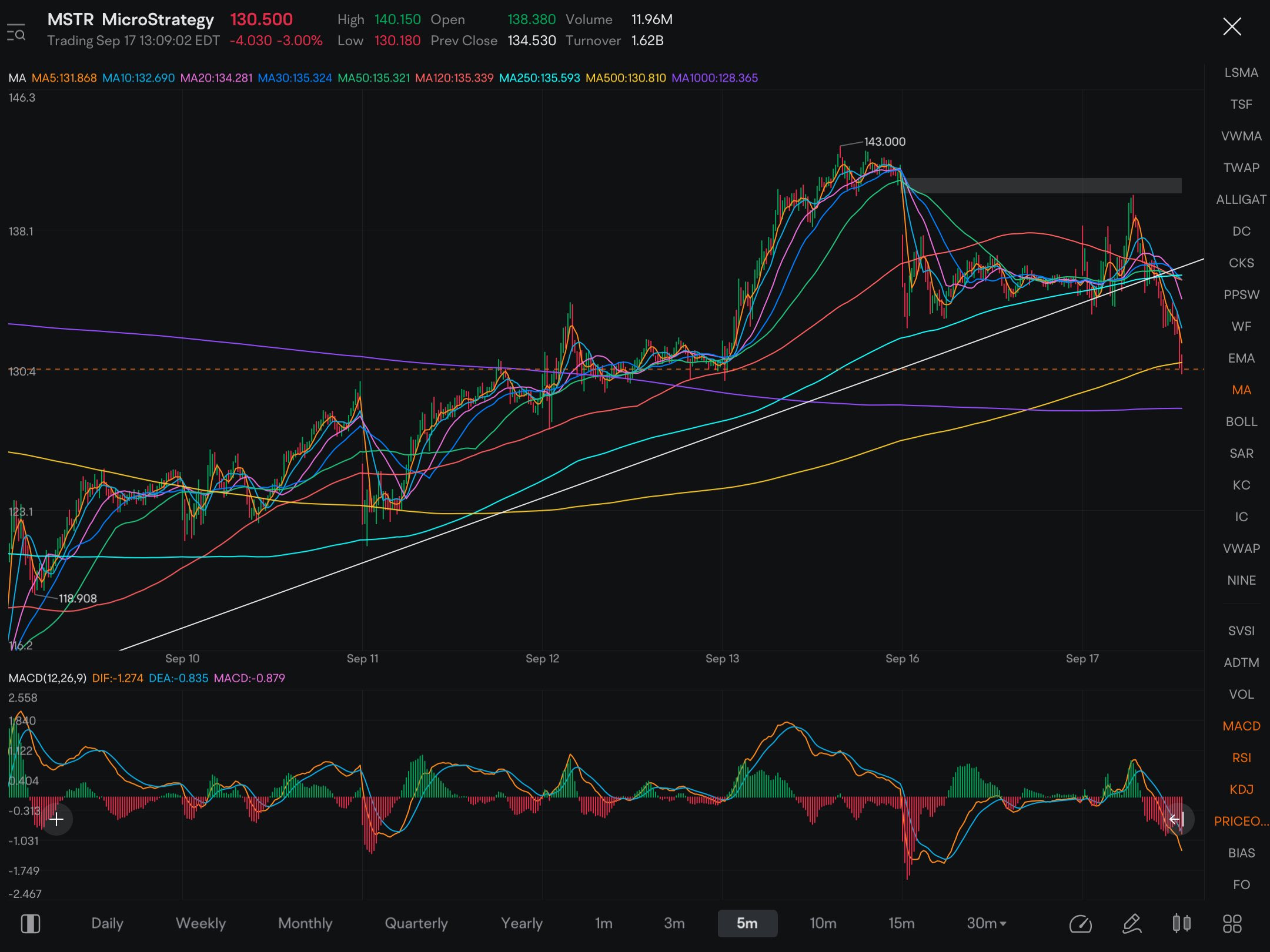1270x952 pixels.
Task: Show the VOL sub-indicator
Action: [1241, 695]
